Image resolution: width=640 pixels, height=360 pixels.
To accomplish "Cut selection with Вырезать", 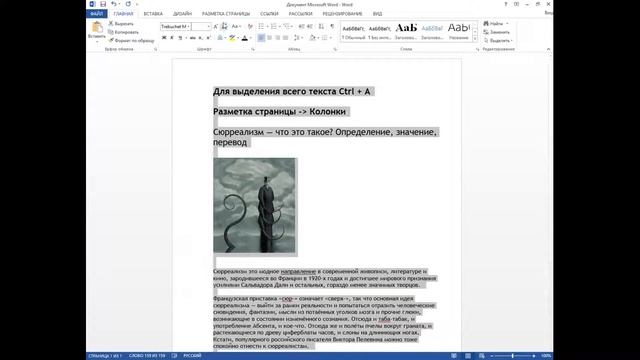I will click(121, 24).
